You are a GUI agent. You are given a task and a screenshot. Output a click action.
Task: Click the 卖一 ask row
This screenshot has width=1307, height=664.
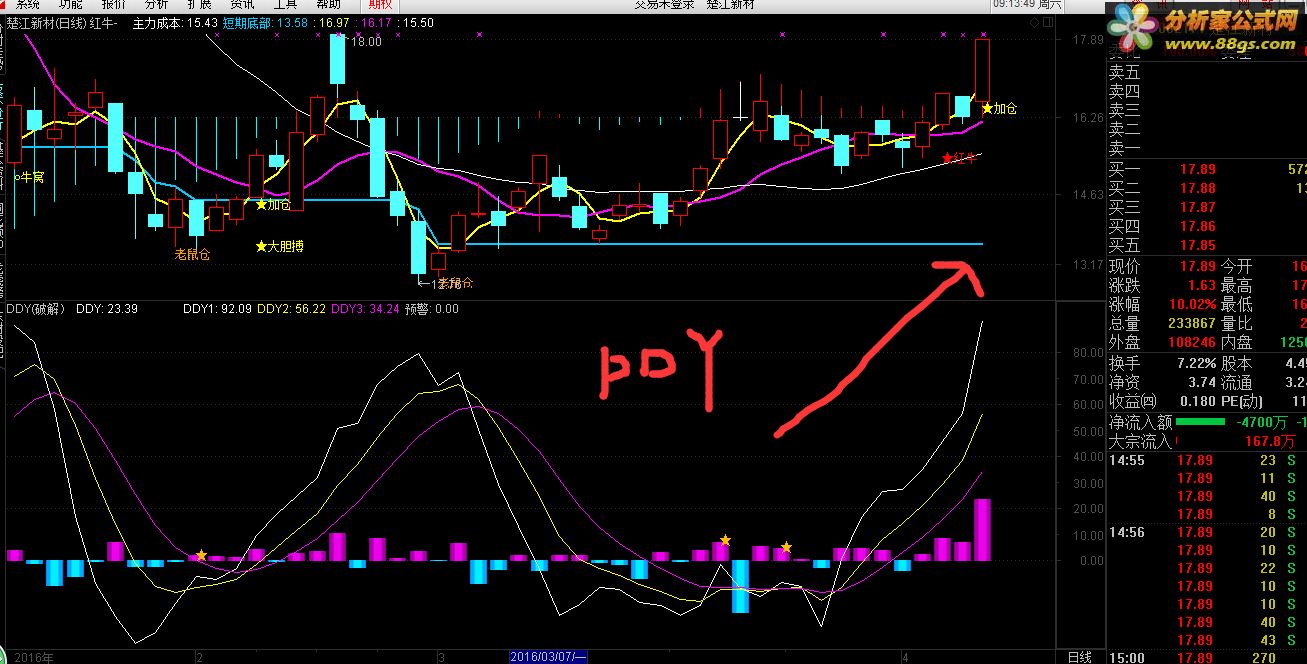(x=1206, y=148)
